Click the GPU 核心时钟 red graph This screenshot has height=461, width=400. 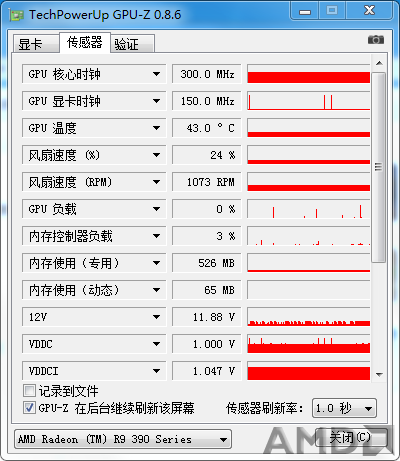[x=309, y=74]
